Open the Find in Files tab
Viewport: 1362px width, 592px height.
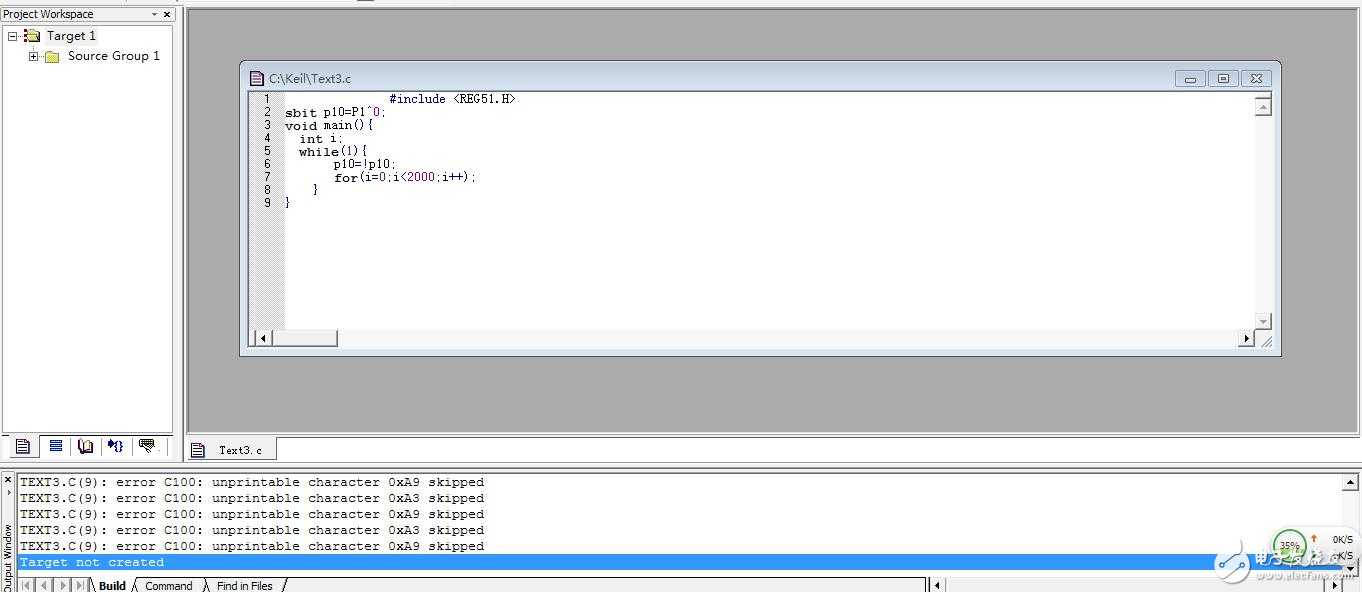tap(244, 585)
